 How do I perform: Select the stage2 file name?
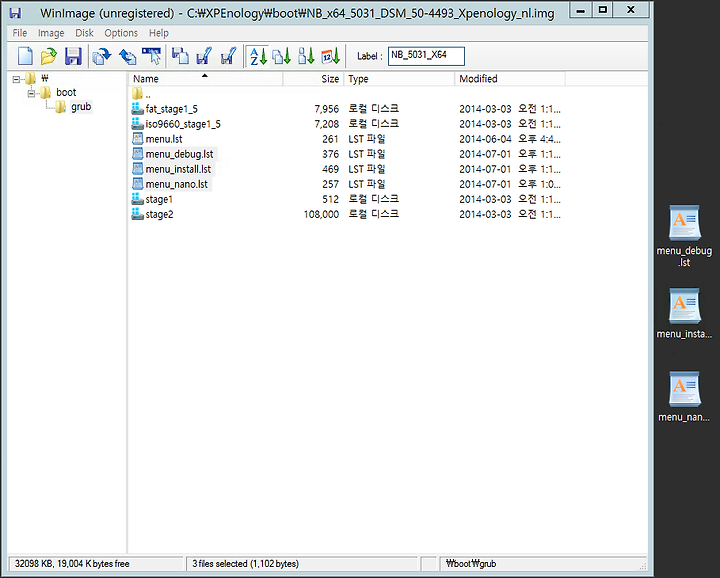(159, 215)
